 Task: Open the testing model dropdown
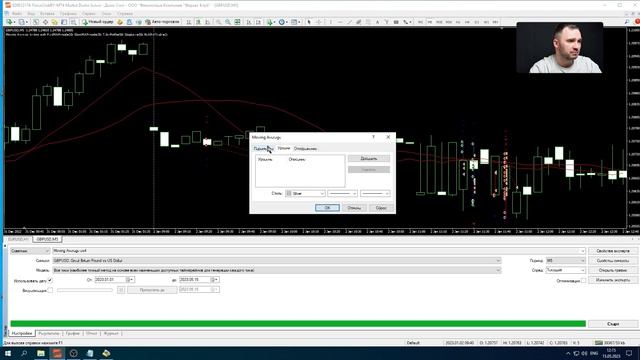coord(277,270)
